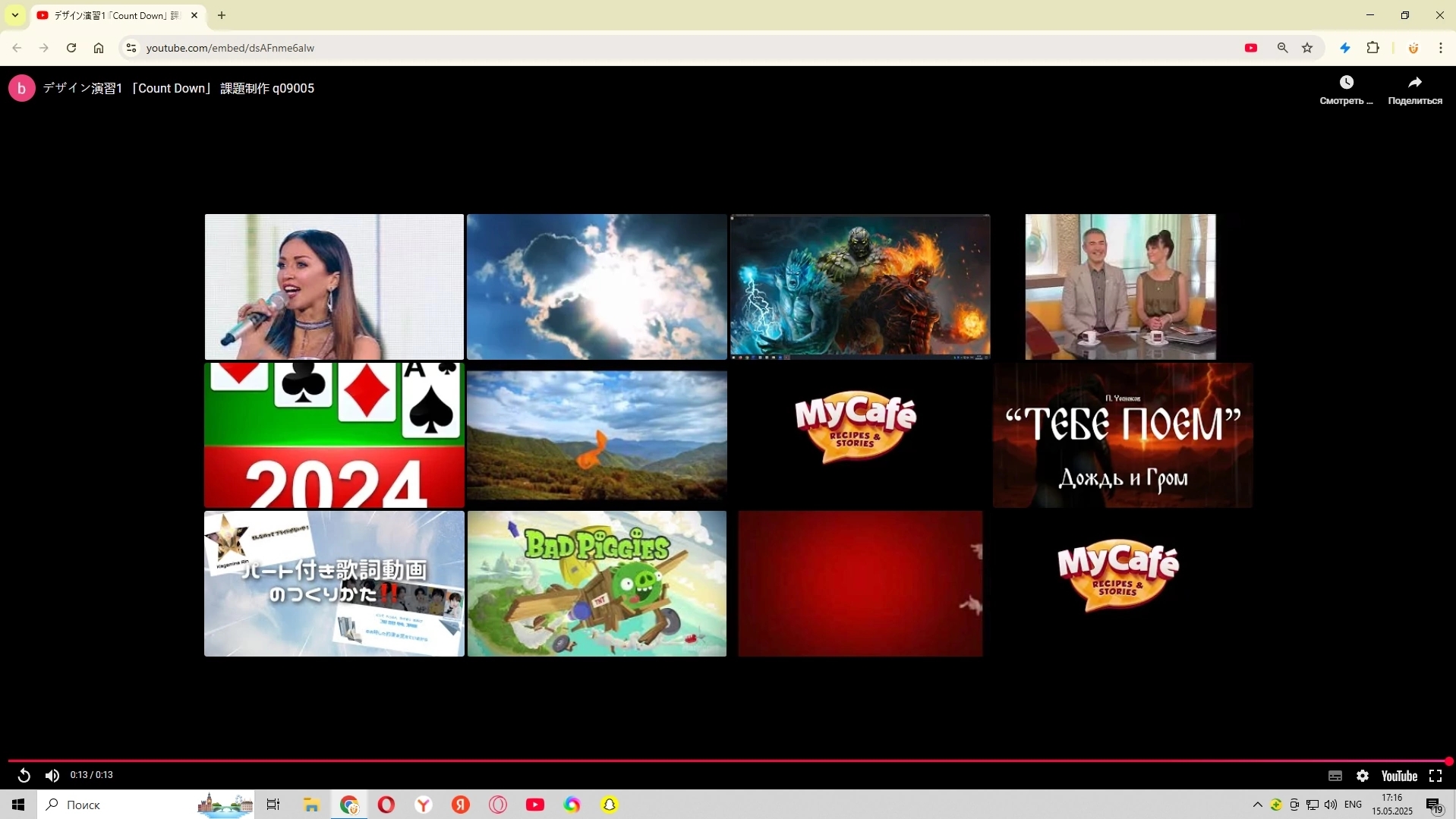This screenshot has width=1456, height=819.
Task: Open the singer with microphone video thumbnail
Action: click(x=334, y=287)
